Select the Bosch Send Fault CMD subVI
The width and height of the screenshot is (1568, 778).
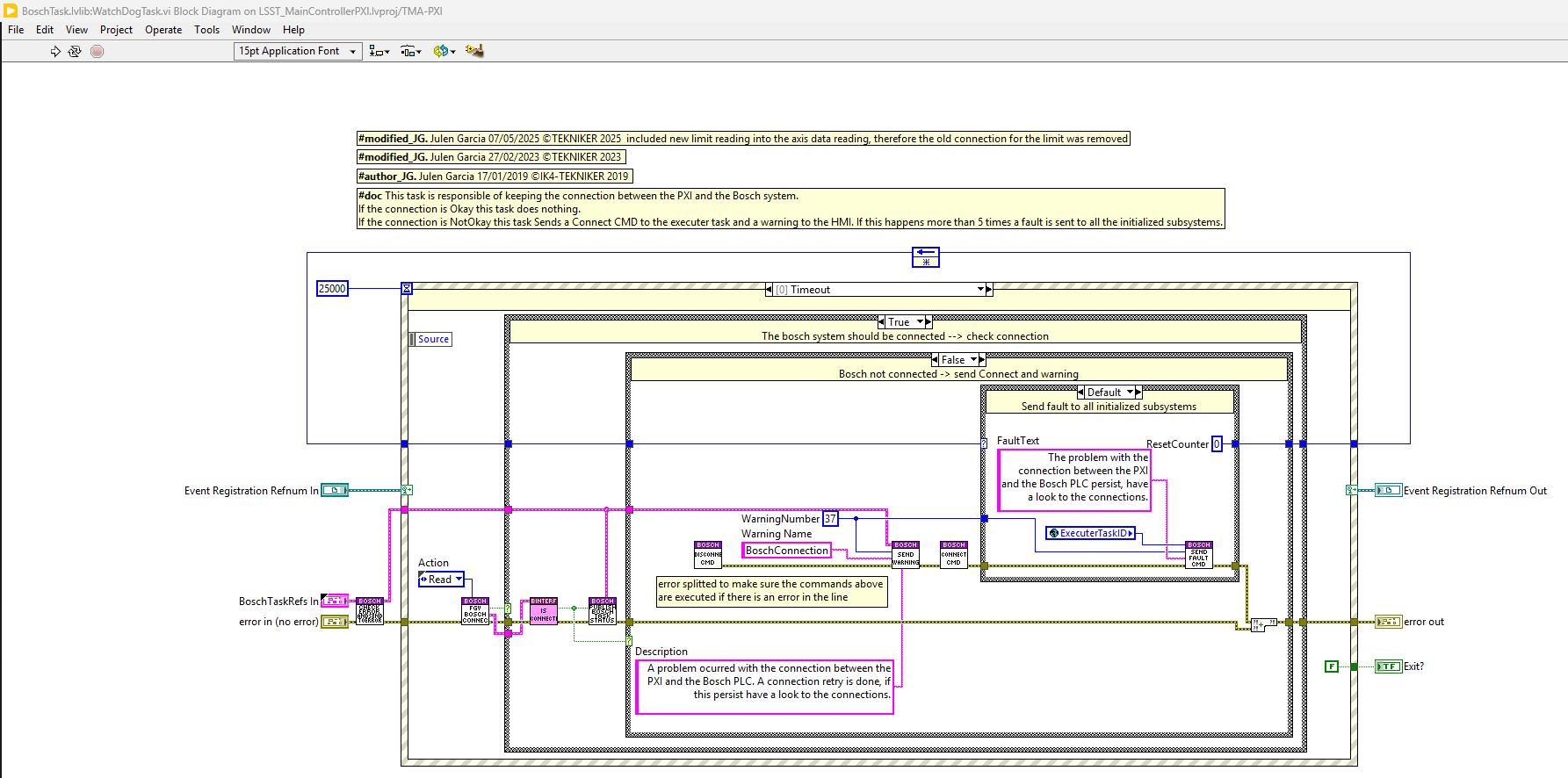[x=1199, y=555]
